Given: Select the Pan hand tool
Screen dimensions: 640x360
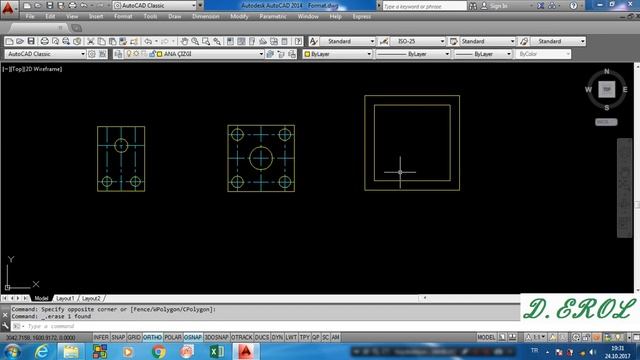Looking at the screenshot, I should 184,41.
